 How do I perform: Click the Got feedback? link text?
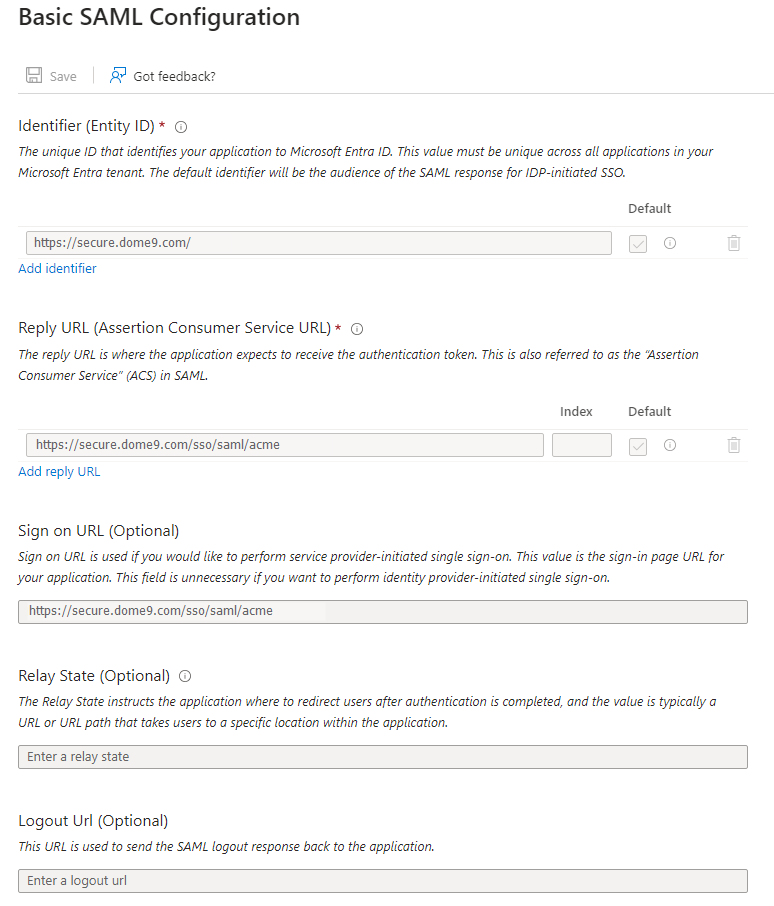click(174, 76)
